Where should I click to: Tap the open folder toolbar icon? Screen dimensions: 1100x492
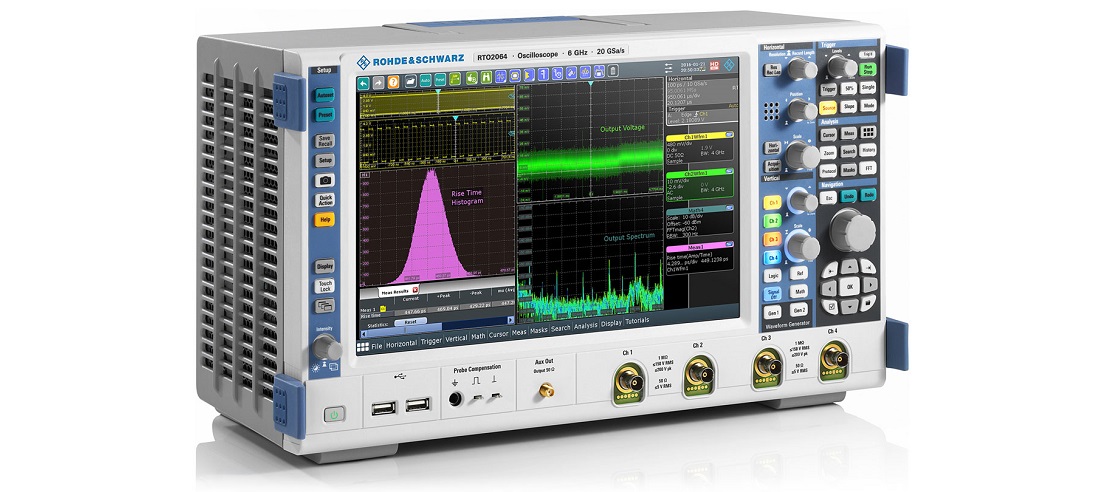click(x=410, y=81)
